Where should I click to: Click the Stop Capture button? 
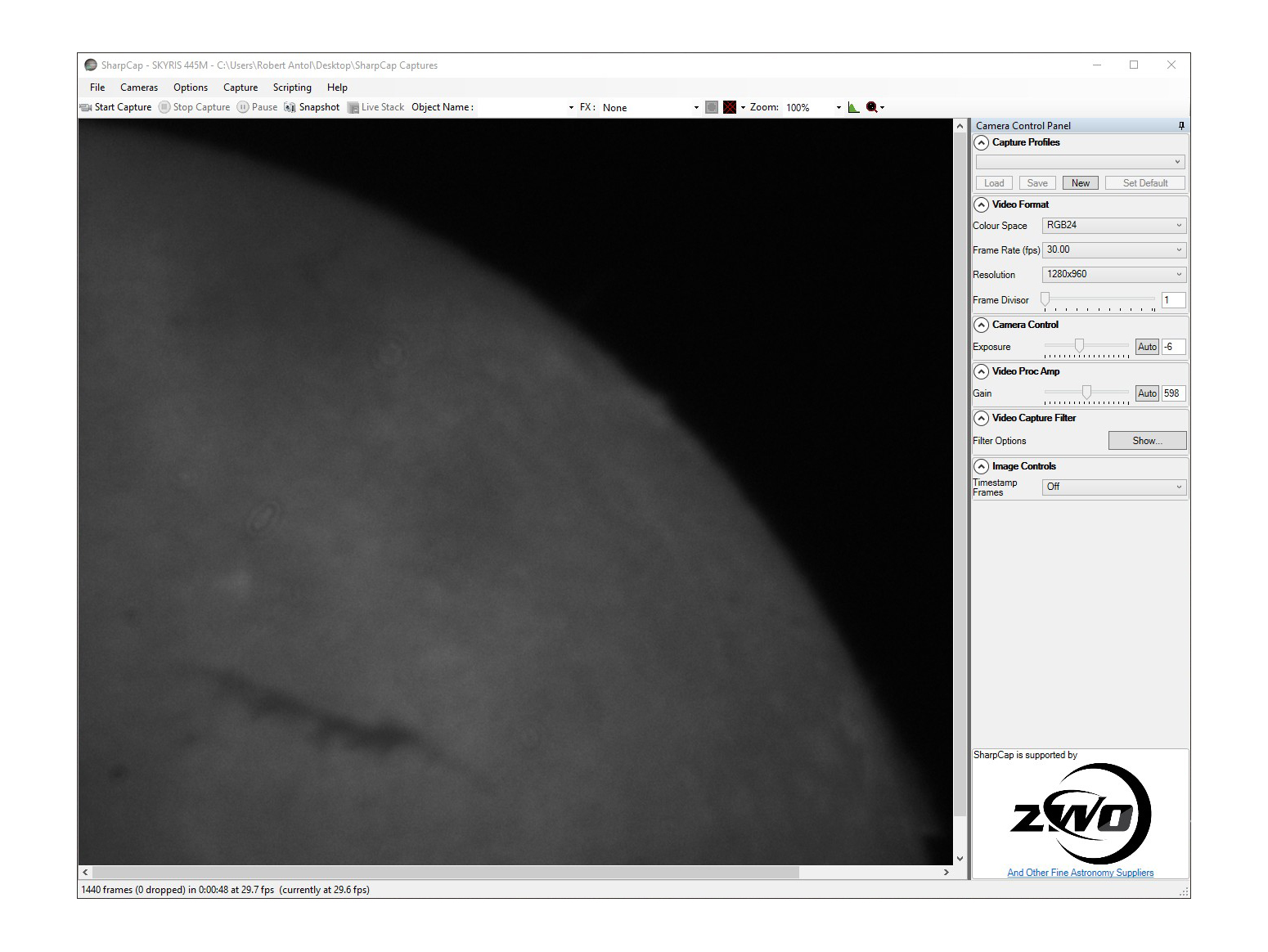(195, 107)
